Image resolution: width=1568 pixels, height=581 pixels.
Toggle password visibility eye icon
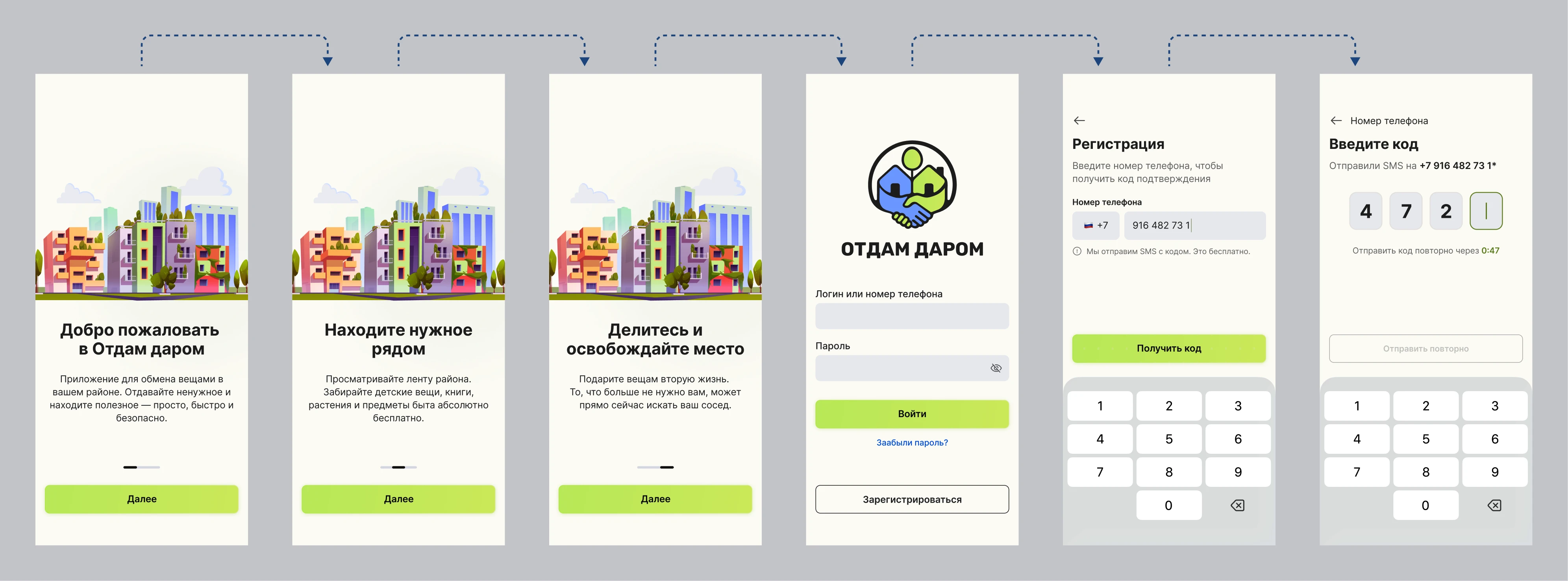(x=996, y=368)
